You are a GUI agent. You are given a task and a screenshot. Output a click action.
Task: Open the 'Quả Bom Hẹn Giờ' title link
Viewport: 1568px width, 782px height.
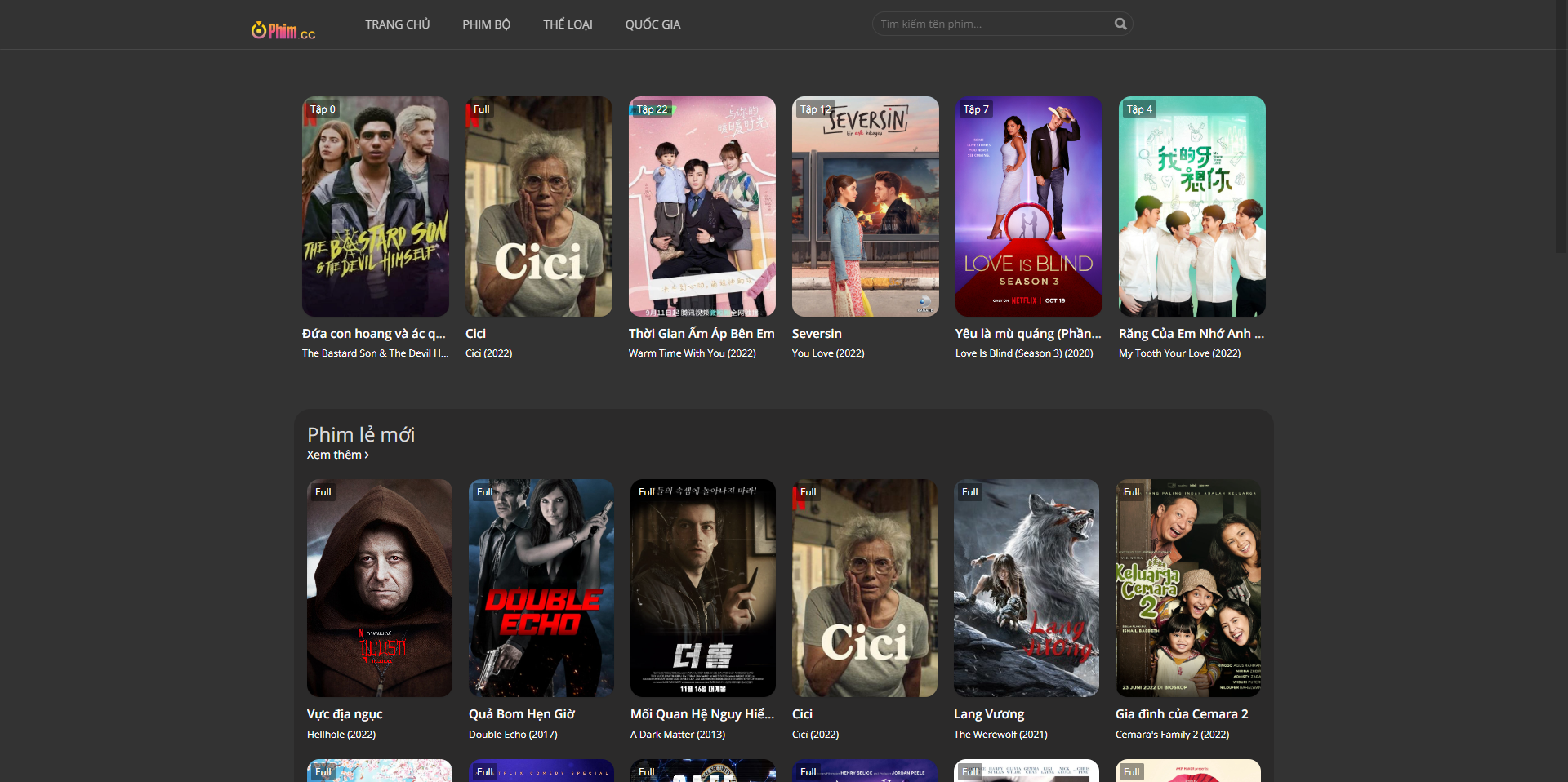(x=522, y=713)
